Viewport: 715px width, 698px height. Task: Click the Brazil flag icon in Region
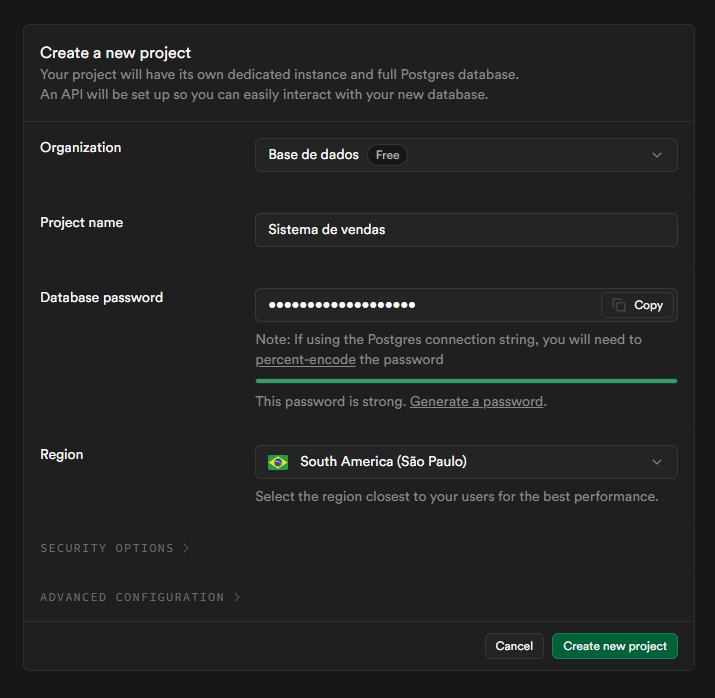[x=278, y=462]
